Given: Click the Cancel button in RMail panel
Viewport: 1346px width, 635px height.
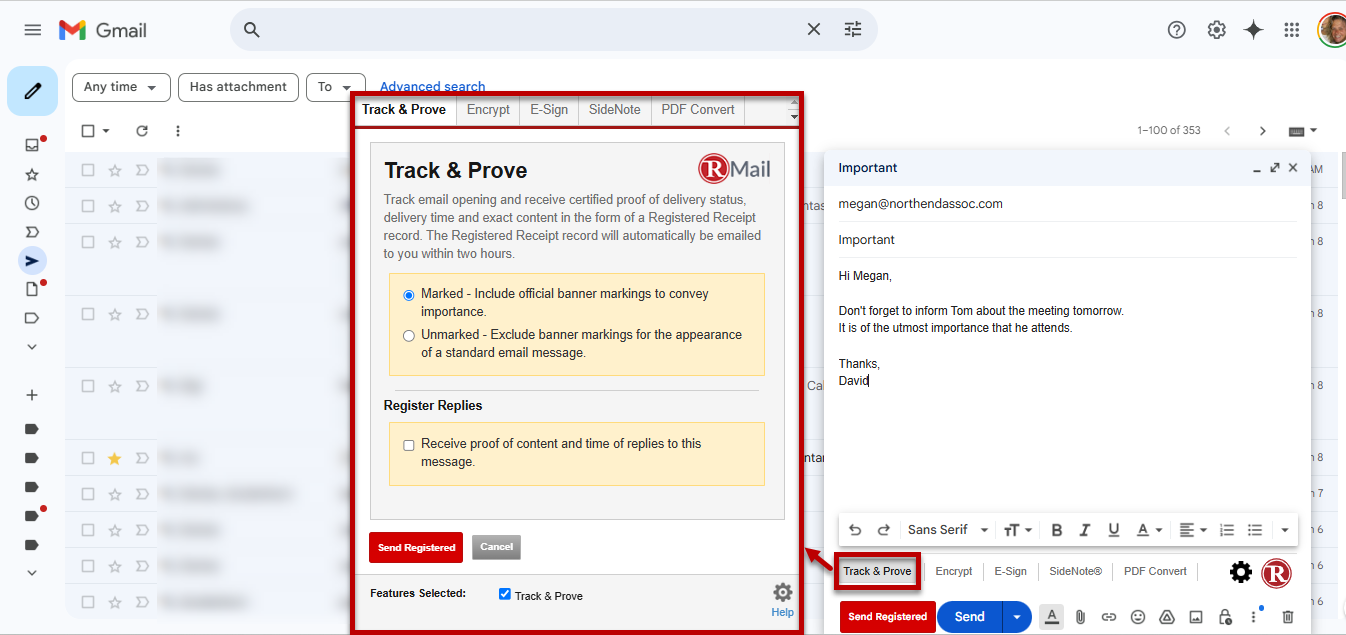Looking at the screenshot, I should coord(496,547).
